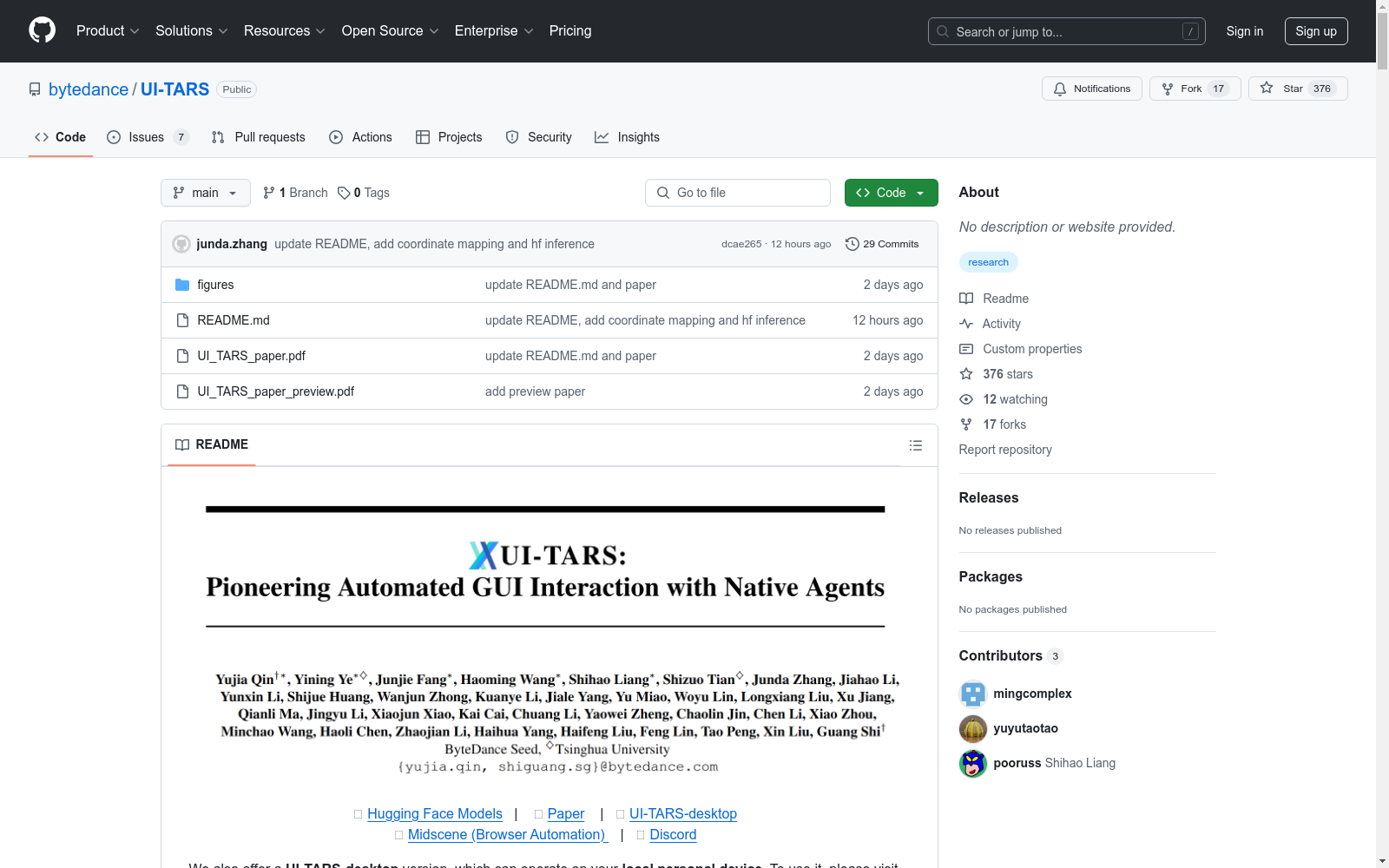This screenshot has width=1389, height=868.
Task: Open the Readme link in About
Action: (x=994, y=299)
